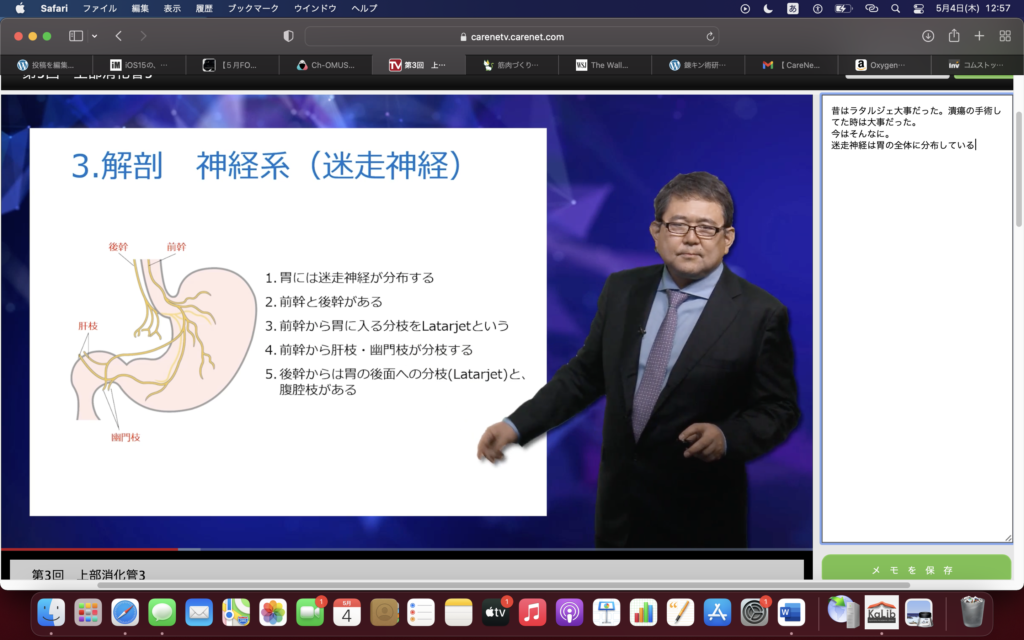
Task: Reload the page with the refresh icon
Action: click(710, 36)
